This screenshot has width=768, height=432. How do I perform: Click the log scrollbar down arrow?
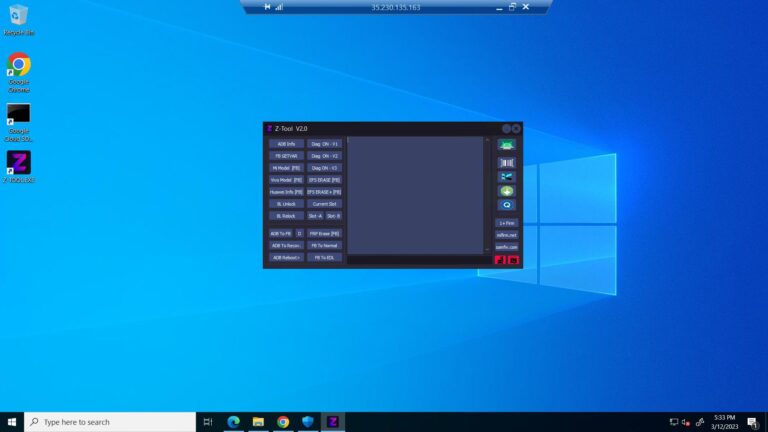pos(487,250)
